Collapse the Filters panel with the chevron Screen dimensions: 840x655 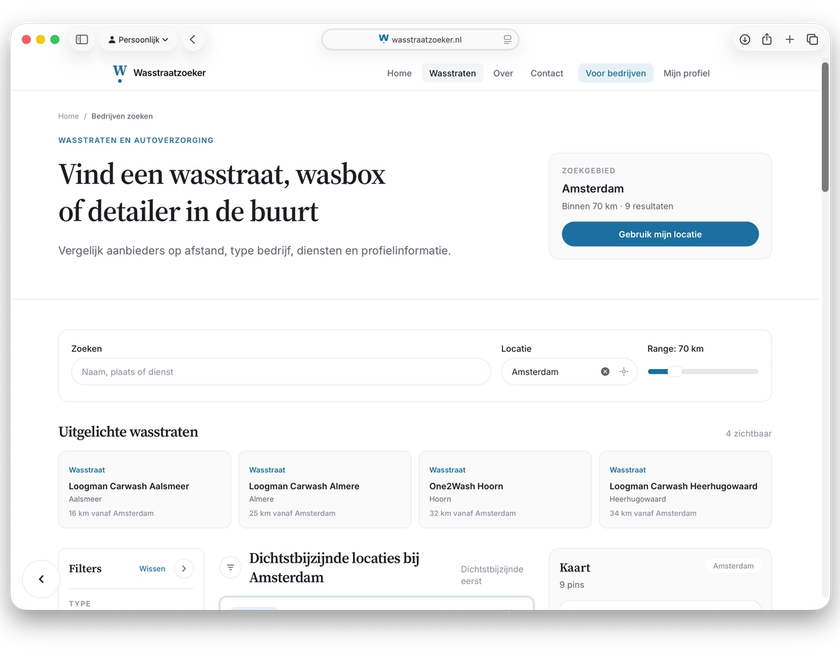(x=184, y=569)
